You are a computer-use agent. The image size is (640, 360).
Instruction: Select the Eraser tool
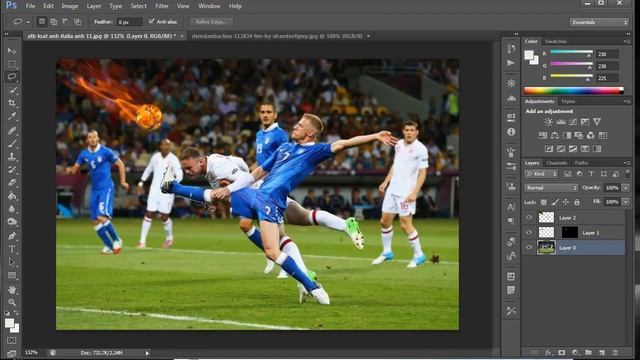pyautogui.click(x=12, y=182)
